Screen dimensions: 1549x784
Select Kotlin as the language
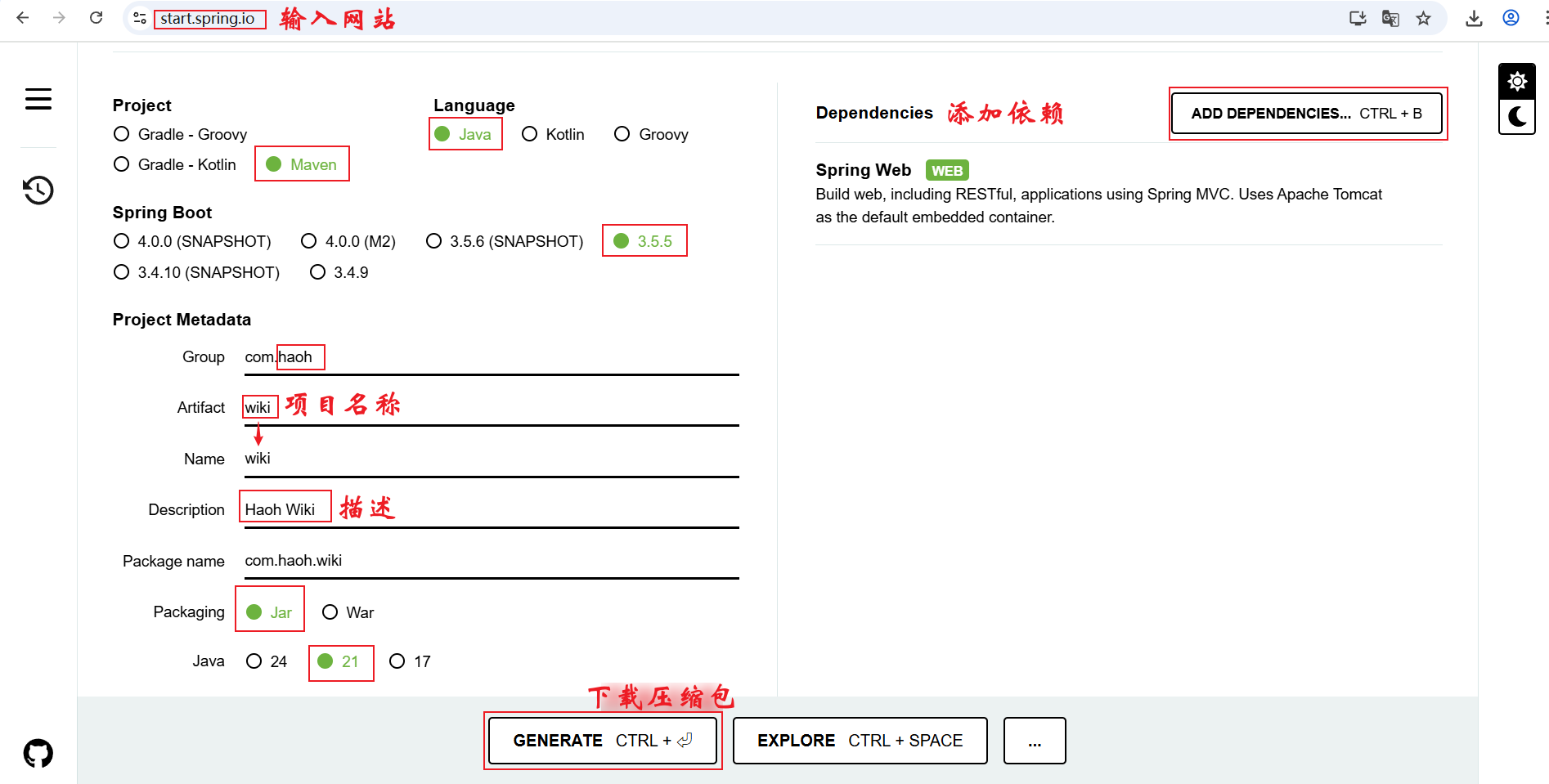pos(530,134)
